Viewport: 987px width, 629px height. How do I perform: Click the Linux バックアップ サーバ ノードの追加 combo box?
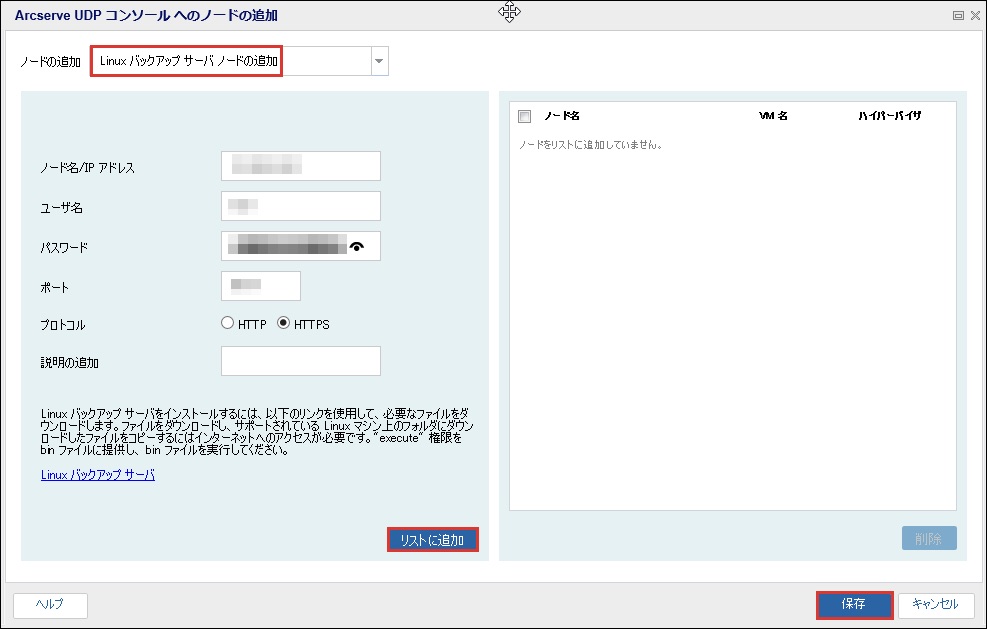[230, 62]
